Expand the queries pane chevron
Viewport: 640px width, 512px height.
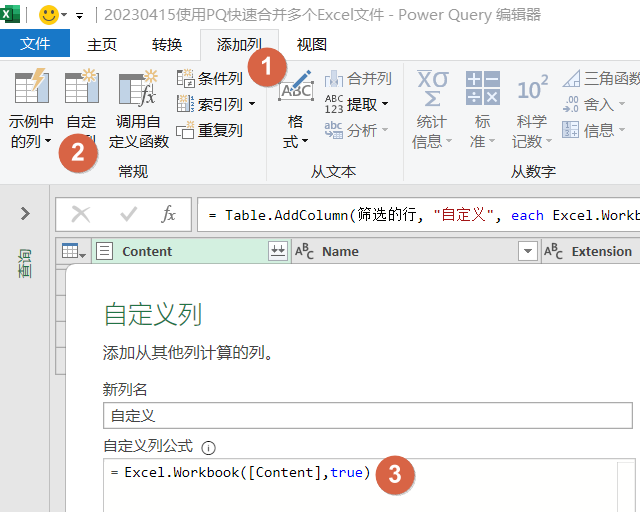pyautogui.click(x=25, y=213)
